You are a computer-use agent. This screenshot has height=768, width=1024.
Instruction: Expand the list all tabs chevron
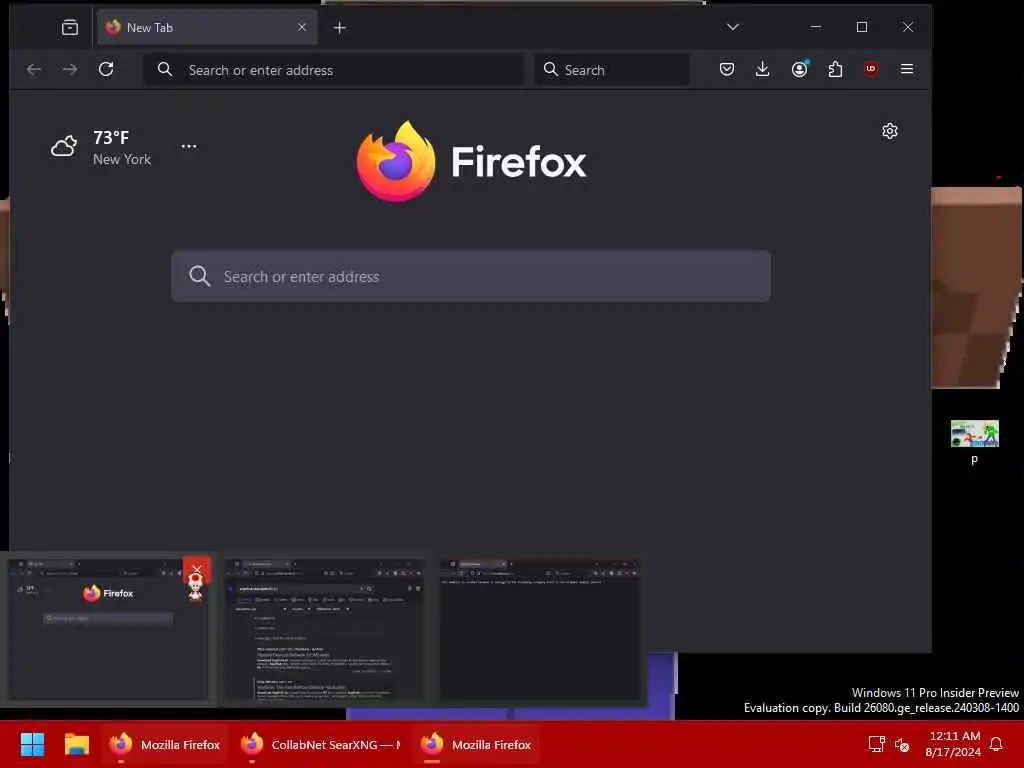tap(733, 27)
